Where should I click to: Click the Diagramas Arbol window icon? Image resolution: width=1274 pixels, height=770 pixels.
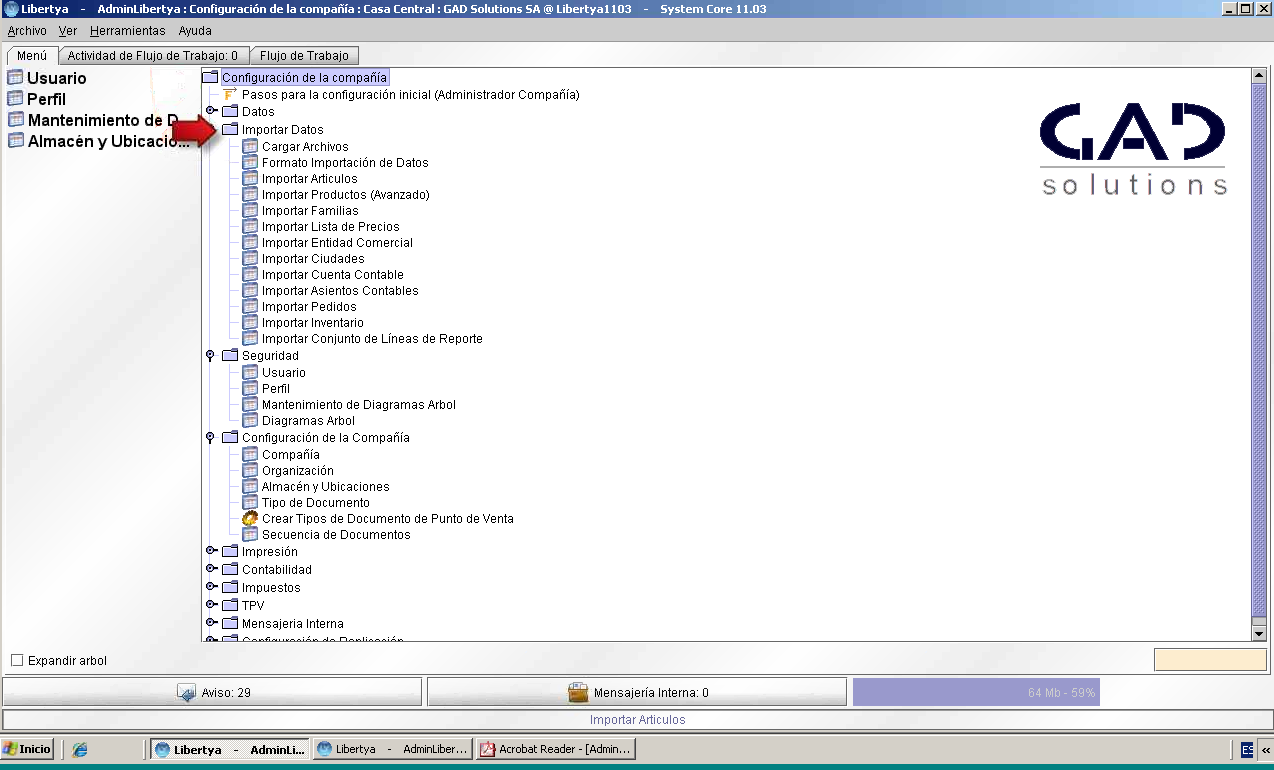click(250, 421)
